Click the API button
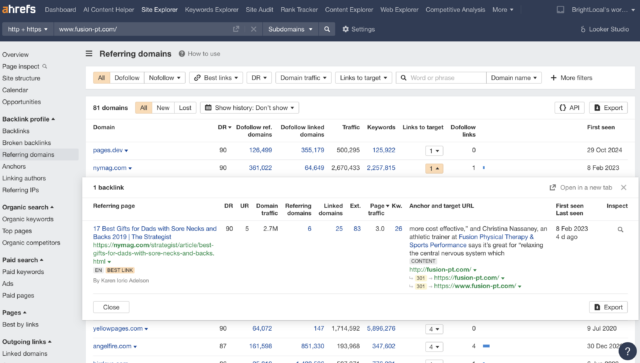 (569, 108)
